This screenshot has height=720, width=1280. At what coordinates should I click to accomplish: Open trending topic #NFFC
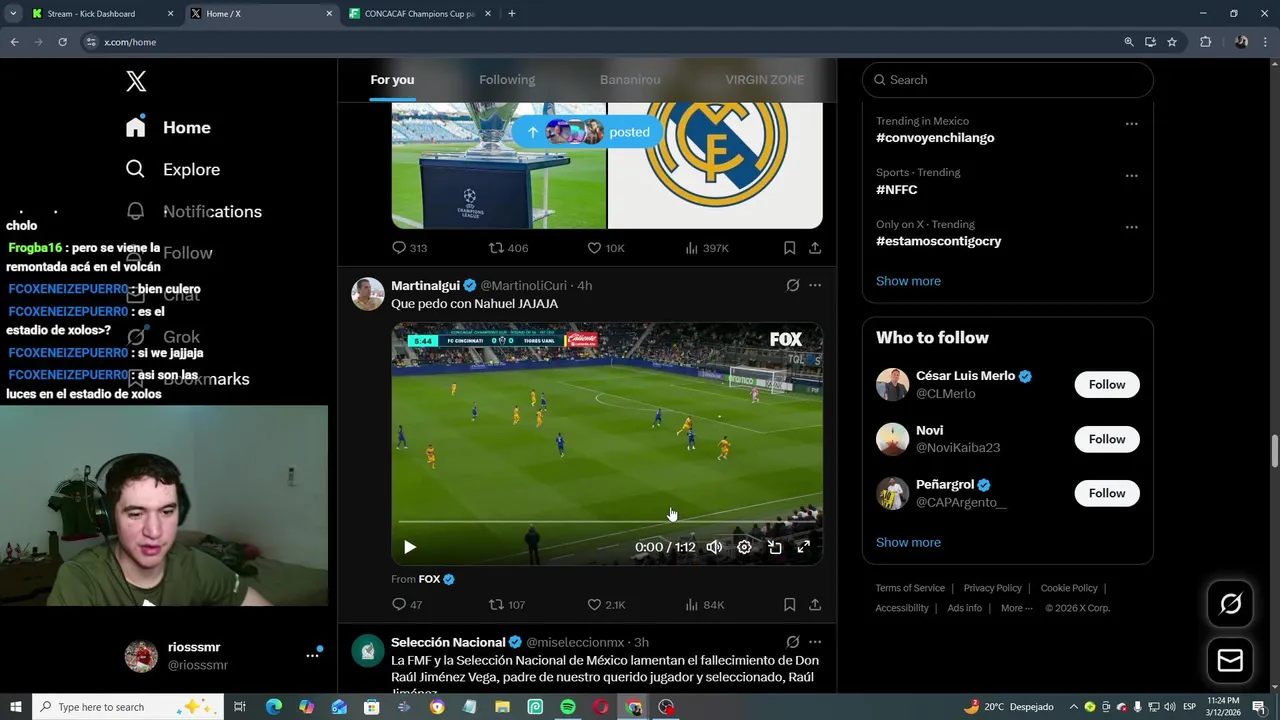pyautogui.click(x=896, y=190)
